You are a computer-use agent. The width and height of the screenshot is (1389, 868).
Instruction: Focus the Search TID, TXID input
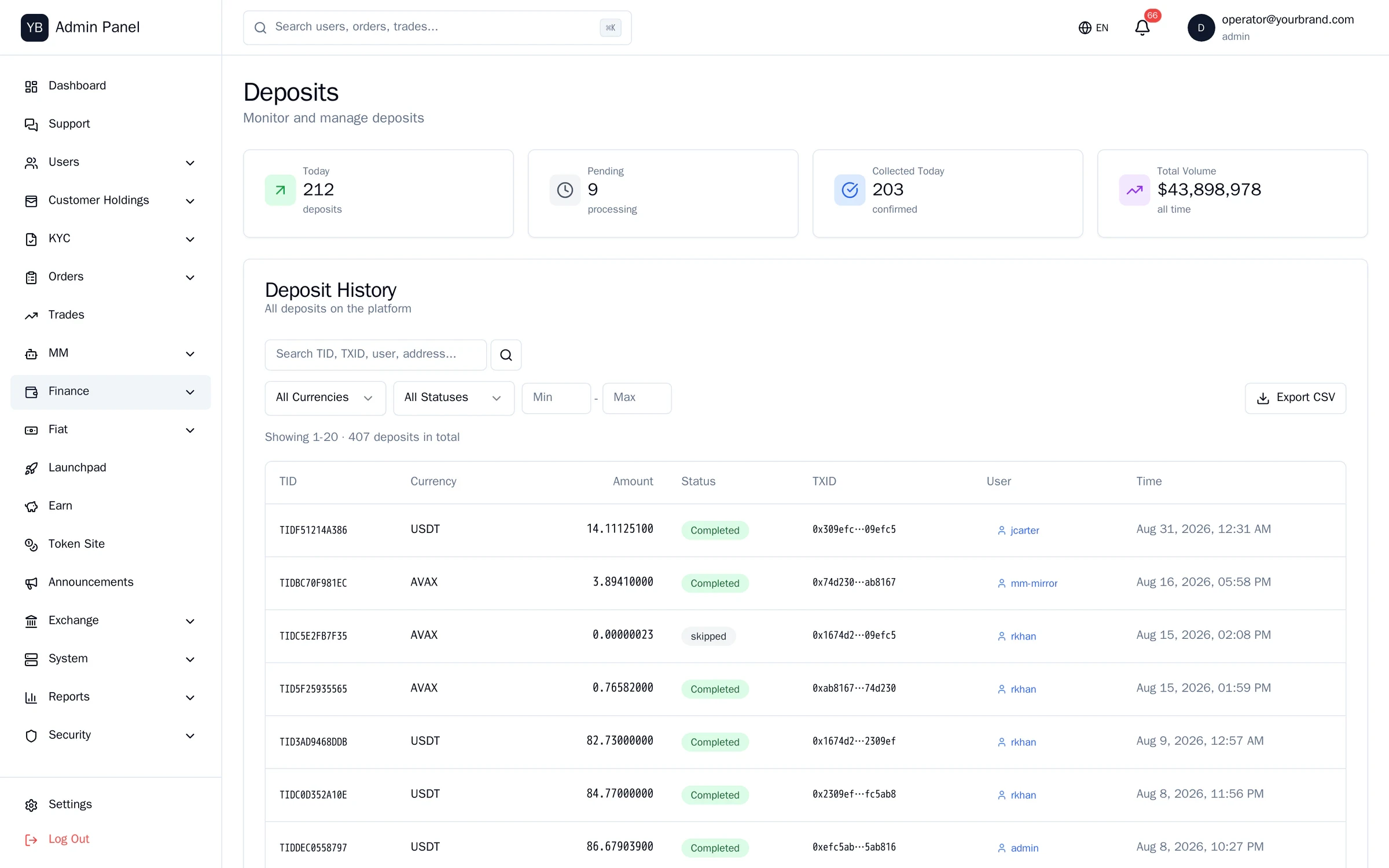coord(376,355)
